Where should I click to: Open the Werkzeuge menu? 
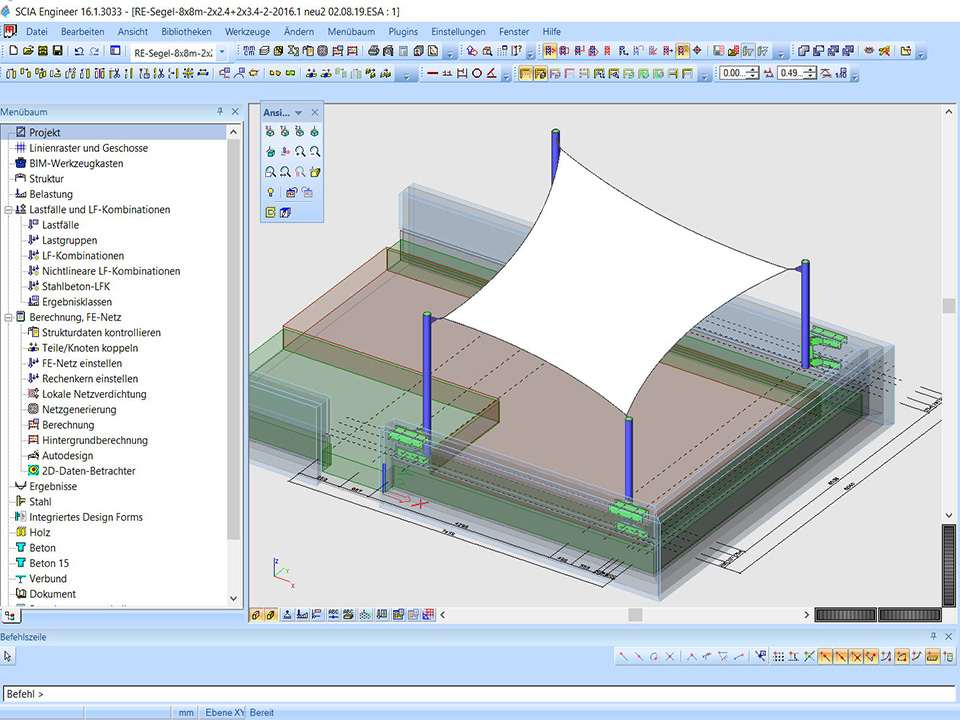(x=247, y=31)
